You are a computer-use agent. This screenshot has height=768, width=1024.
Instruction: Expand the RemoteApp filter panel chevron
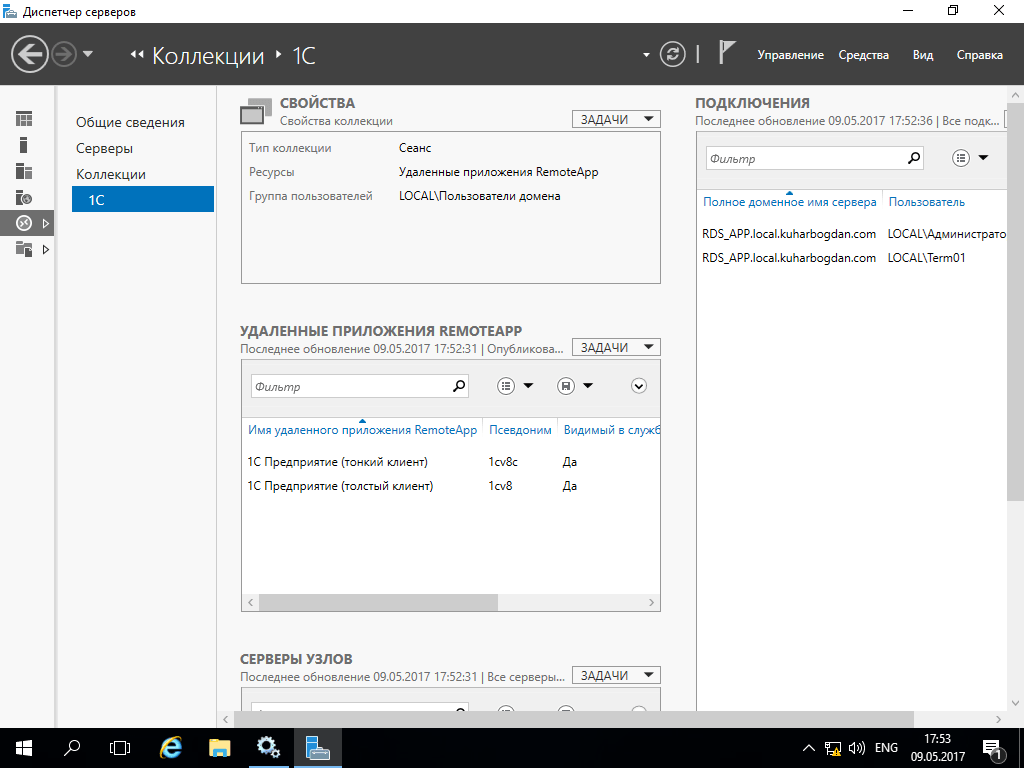(x=639, y=386)
